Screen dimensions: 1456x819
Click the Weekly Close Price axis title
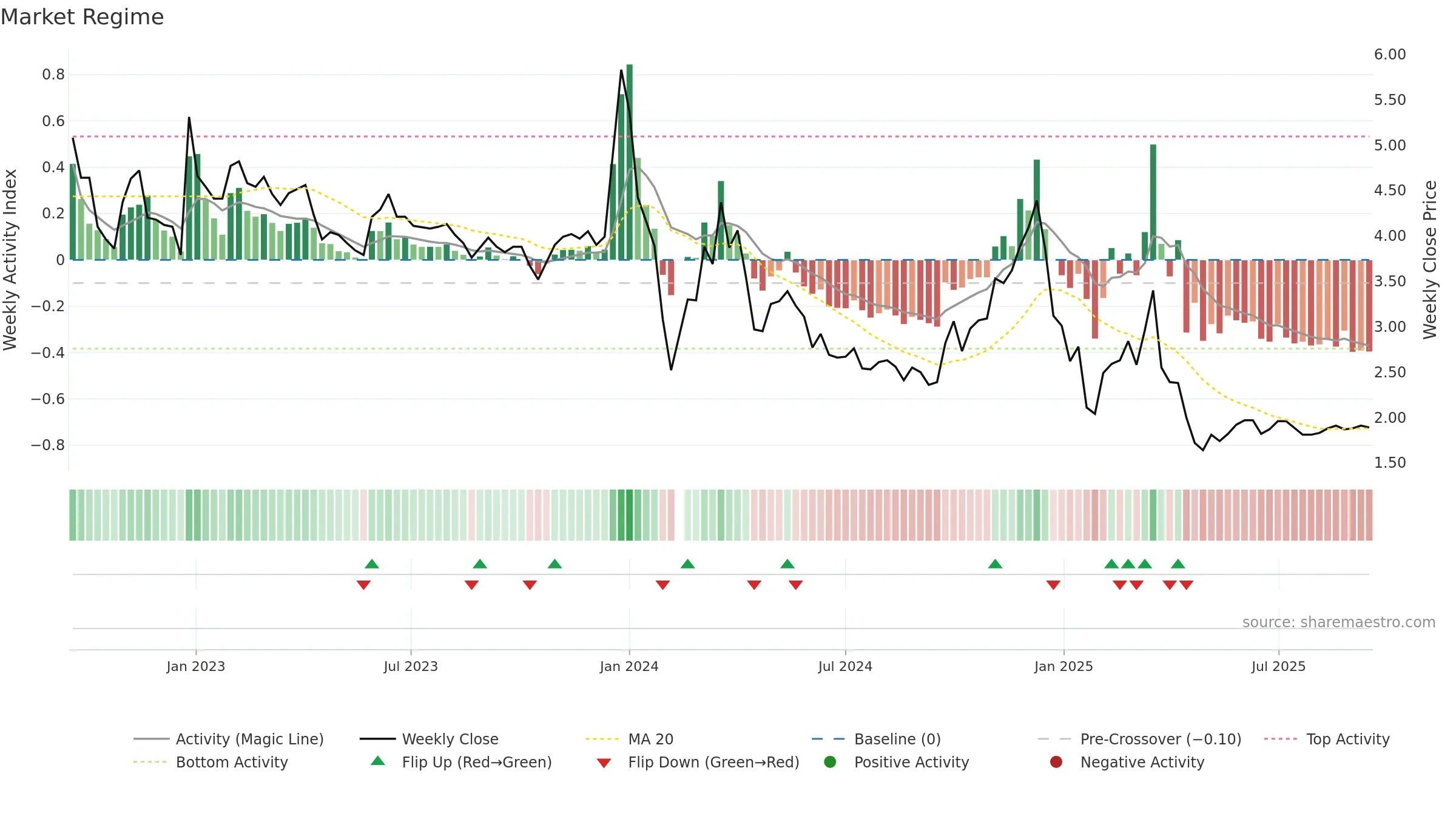1430,260
